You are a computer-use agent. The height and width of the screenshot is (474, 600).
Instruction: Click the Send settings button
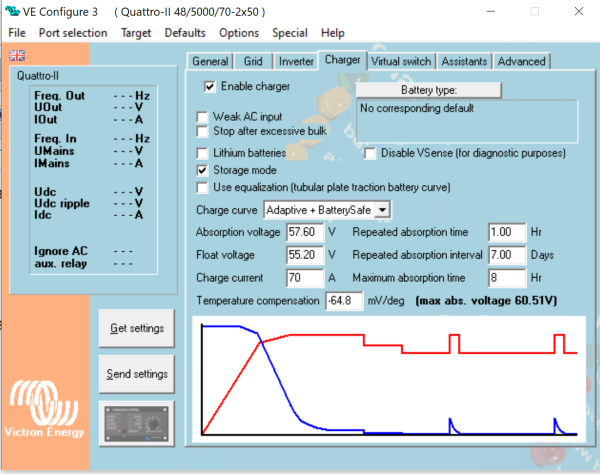[137, 374]
